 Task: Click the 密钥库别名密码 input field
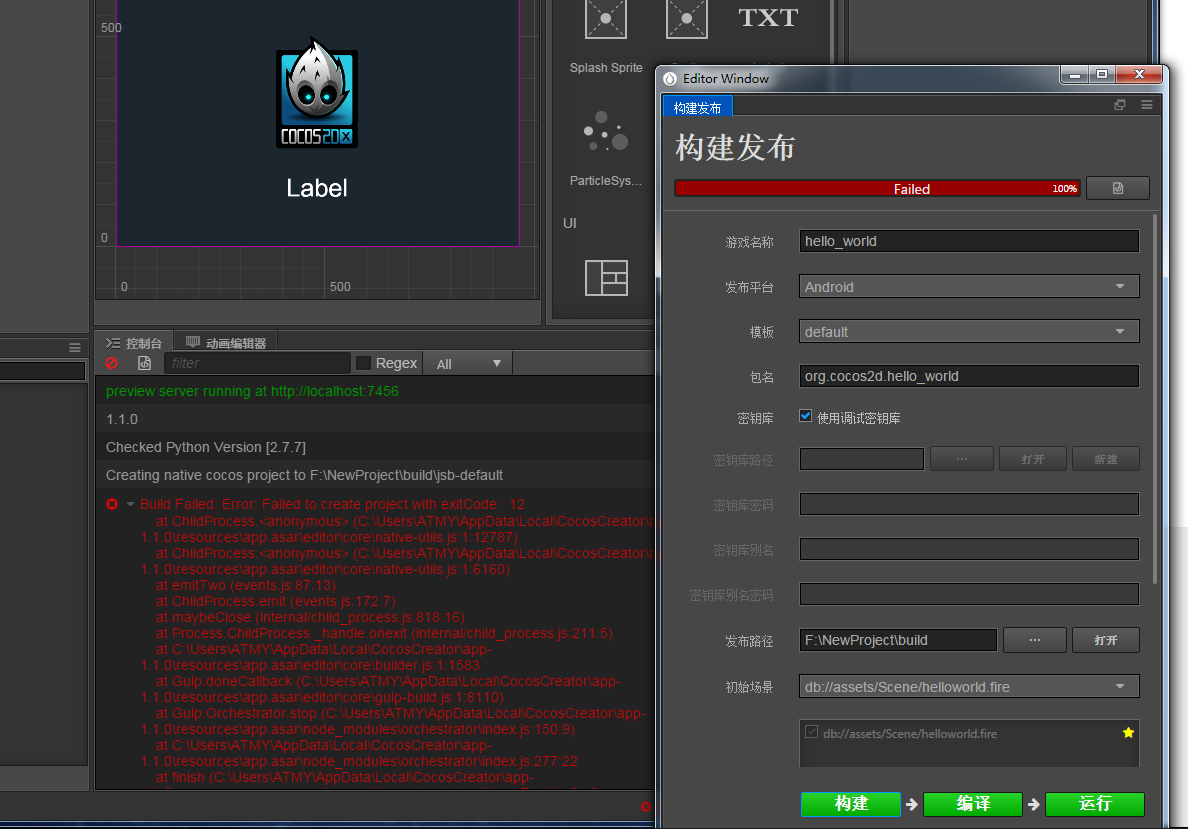(969, 594)
